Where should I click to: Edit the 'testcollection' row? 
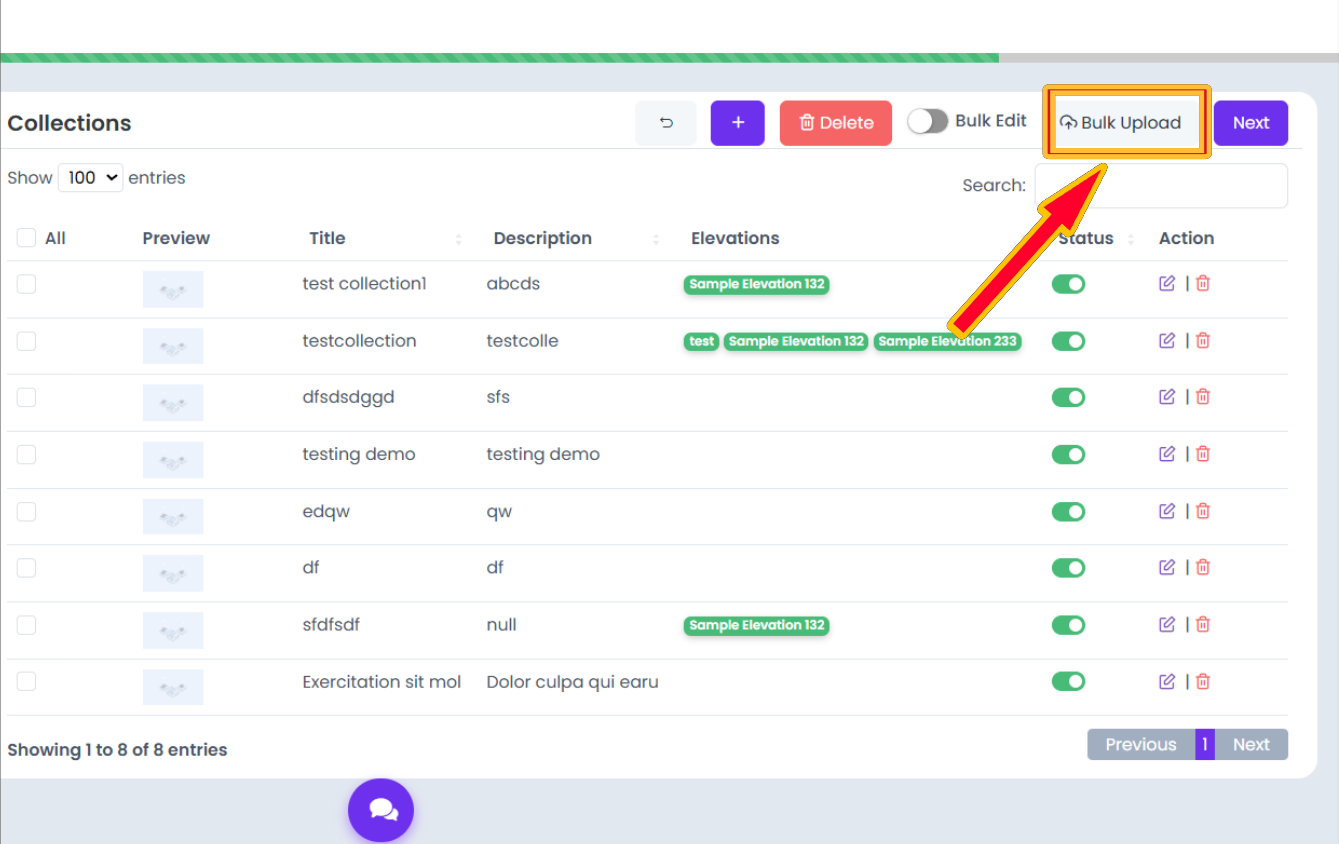click(1167, 340)
